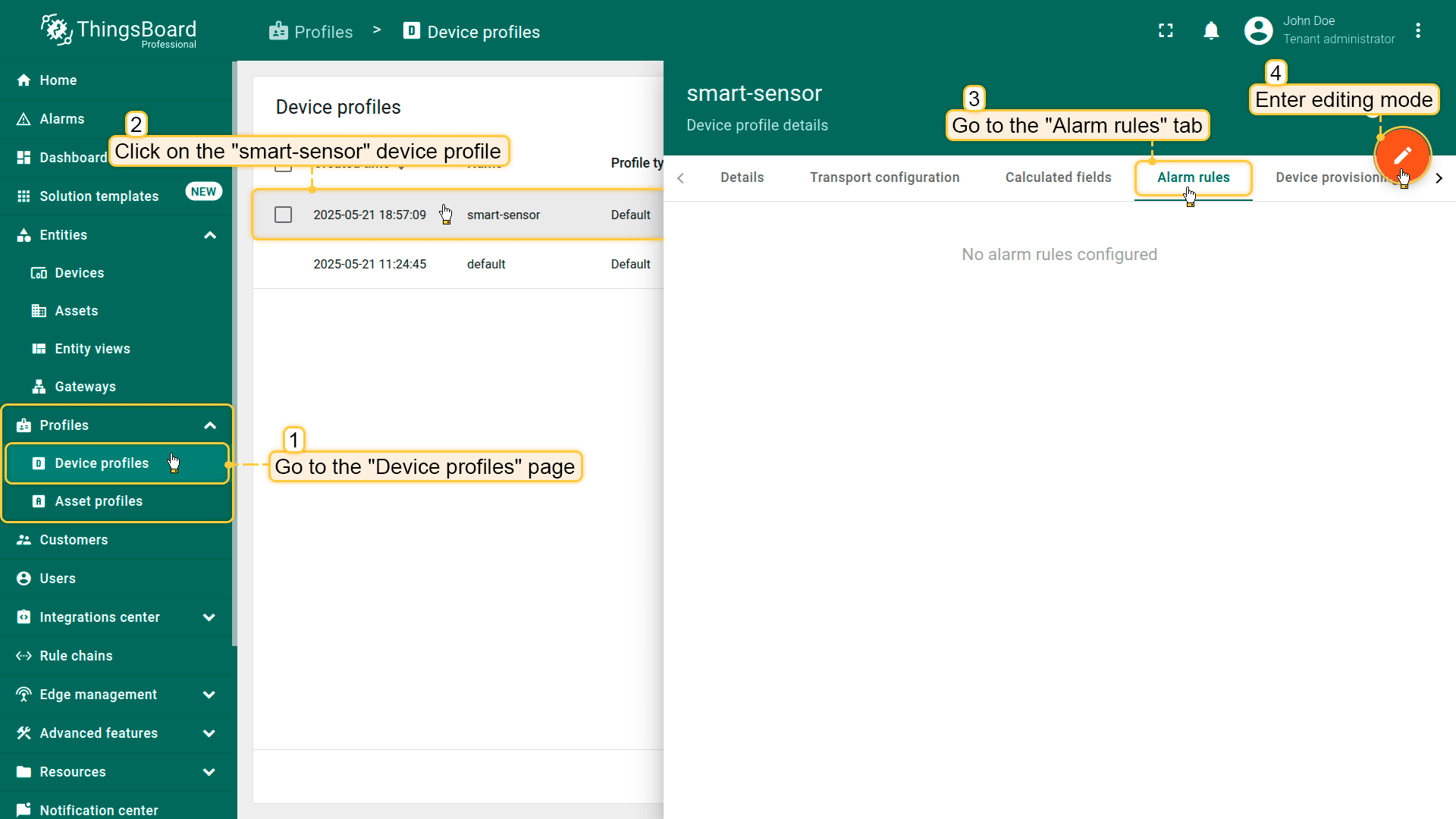Open notifications bell icon
This screenshot has width=1456, height=819.
point(1211,31)
